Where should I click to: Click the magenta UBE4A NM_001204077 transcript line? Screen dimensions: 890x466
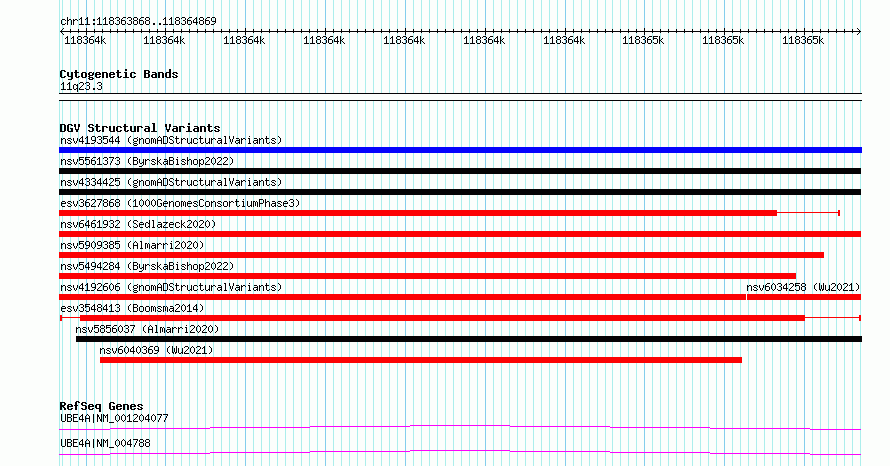460,427
